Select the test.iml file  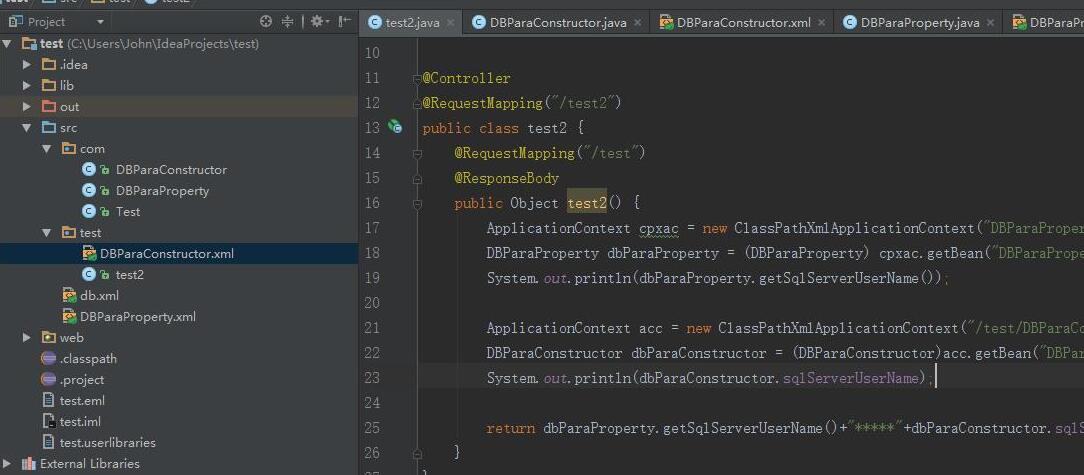[81, 421]
